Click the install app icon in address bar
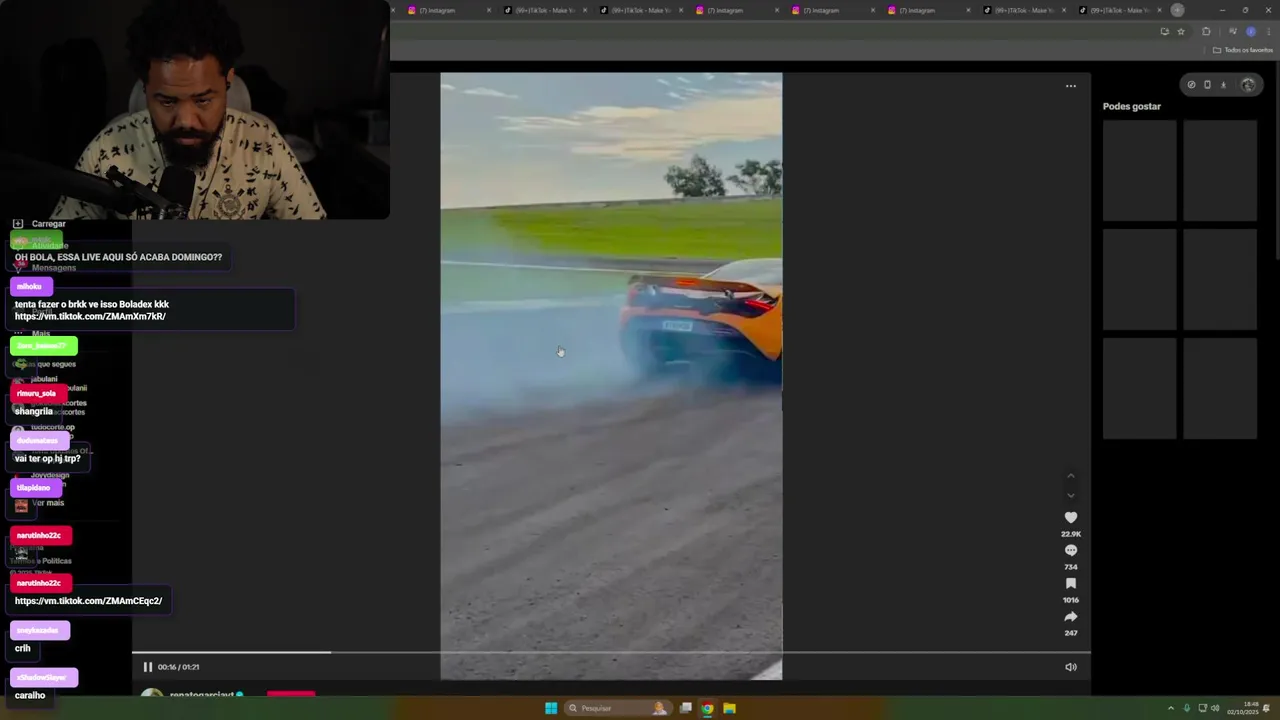Viewport: 1280px width, 720px height. tap(1164, 32)
